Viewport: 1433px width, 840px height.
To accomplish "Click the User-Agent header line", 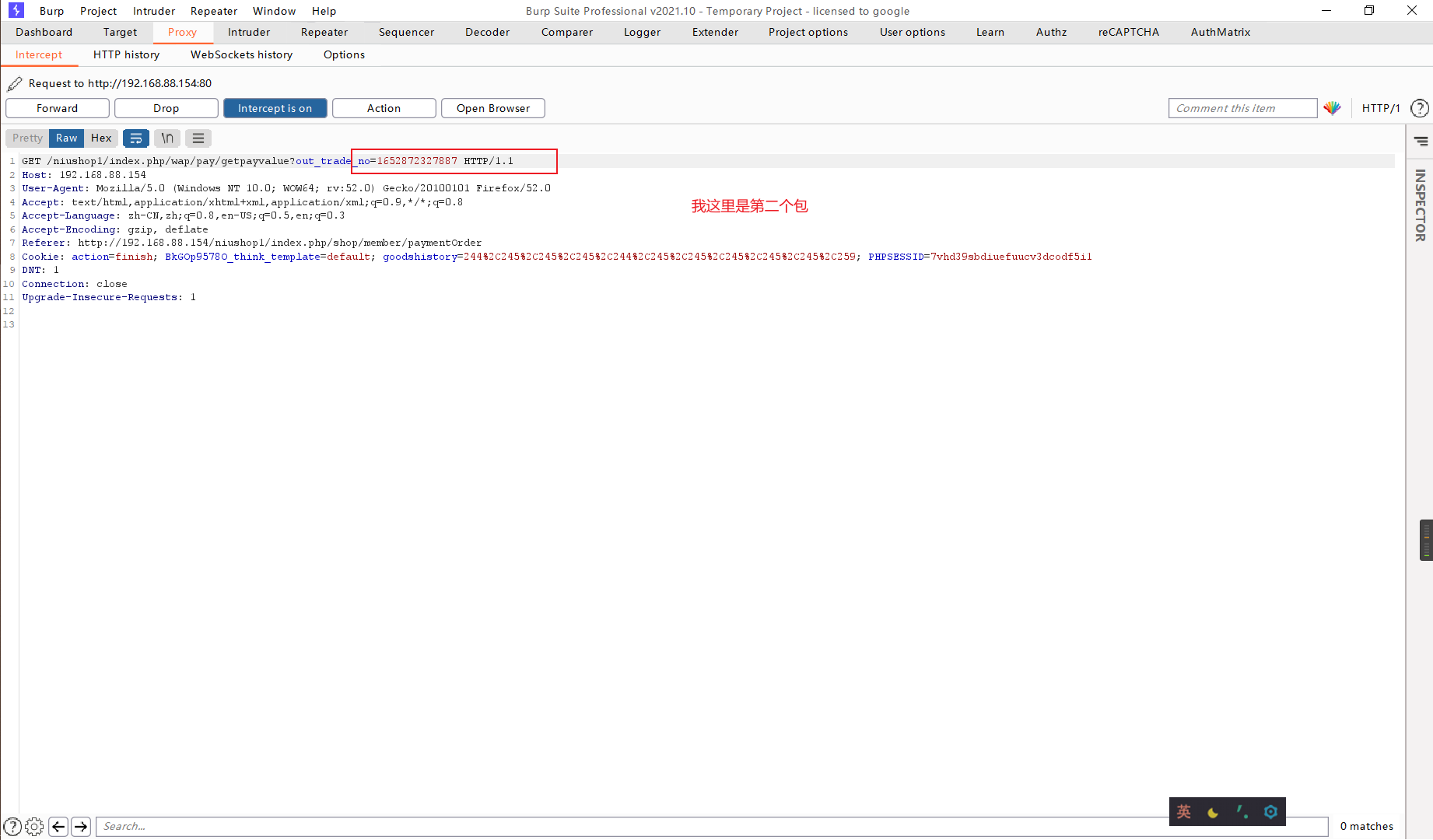I will coord(286,188).
